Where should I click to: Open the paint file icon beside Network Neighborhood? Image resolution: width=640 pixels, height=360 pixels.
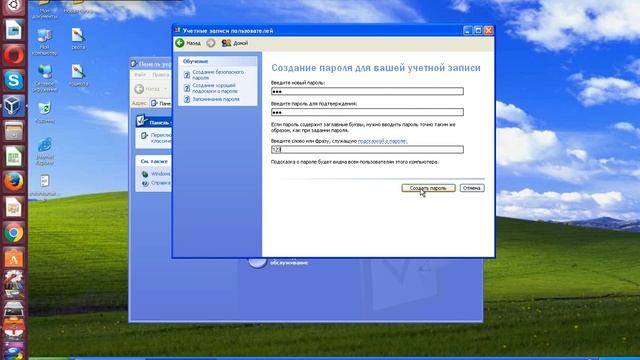[78, 76]
